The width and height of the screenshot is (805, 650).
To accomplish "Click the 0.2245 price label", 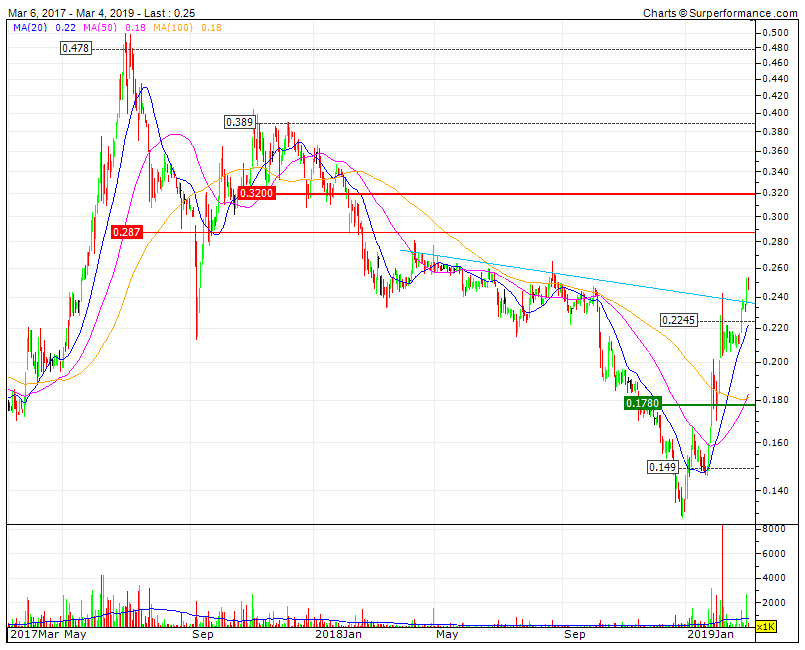I will click(x=679, y=320).
